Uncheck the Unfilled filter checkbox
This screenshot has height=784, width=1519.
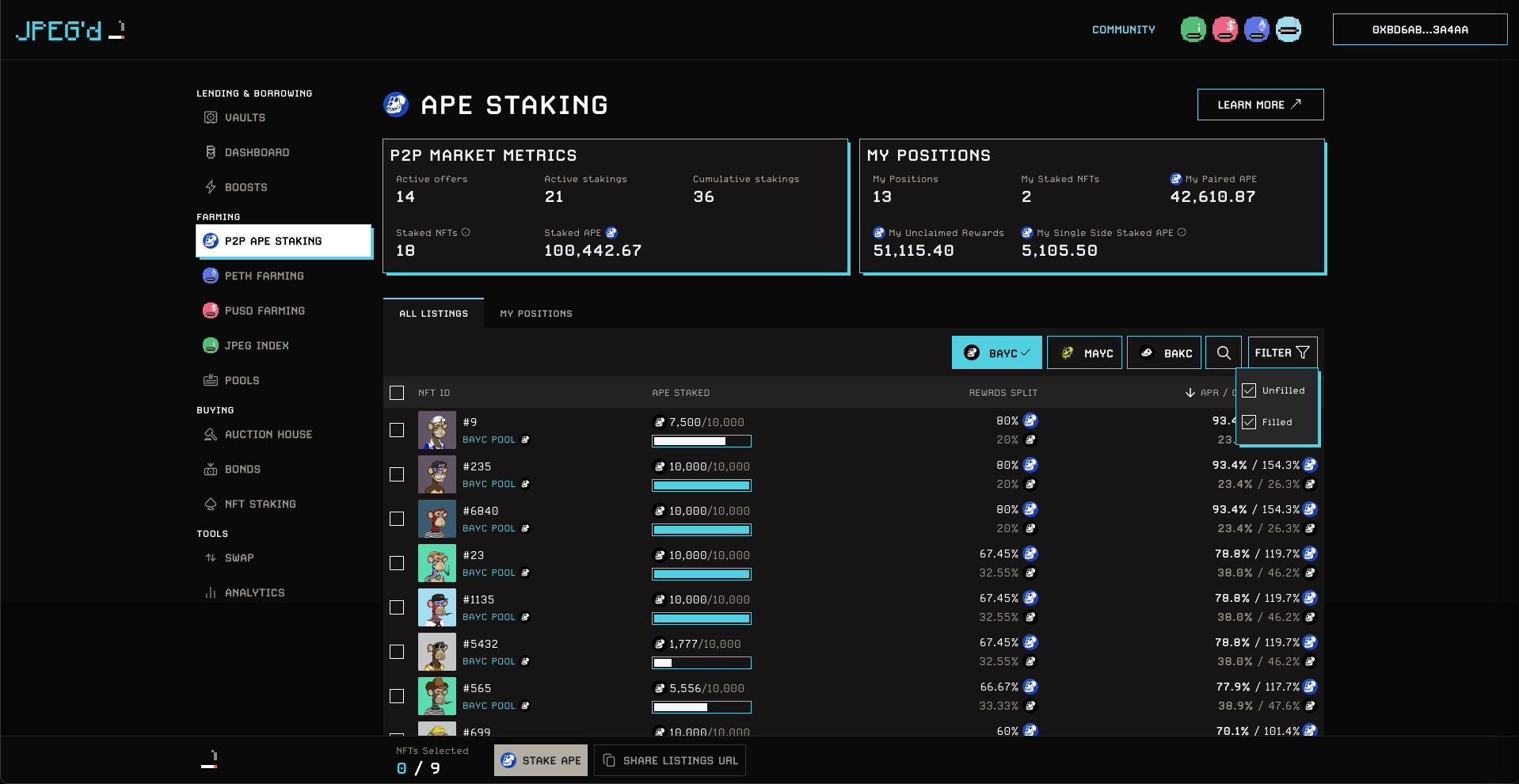tap(1249, 390)
